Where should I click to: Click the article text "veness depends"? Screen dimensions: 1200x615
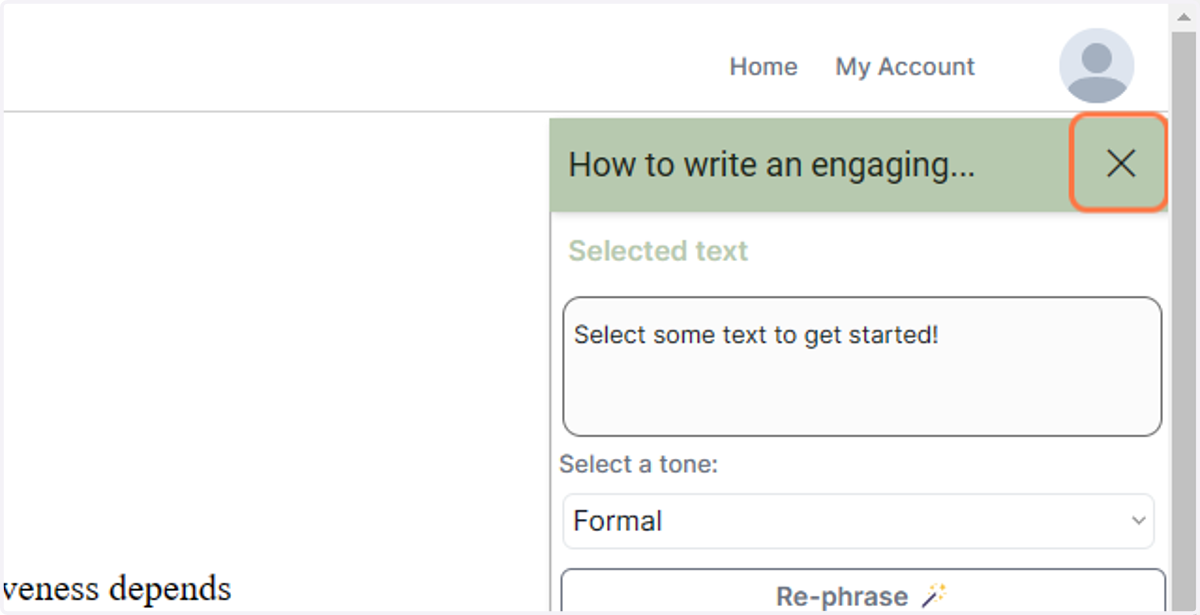(x=117, y=588)
